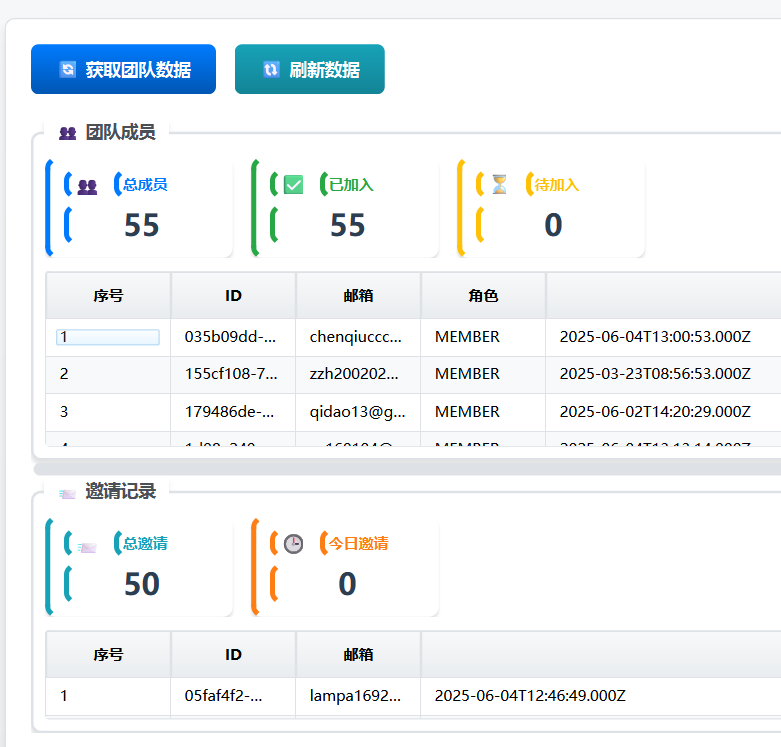Select the row with chenqiuccc email
Viewport: 781px width, 747px height.
413,337
